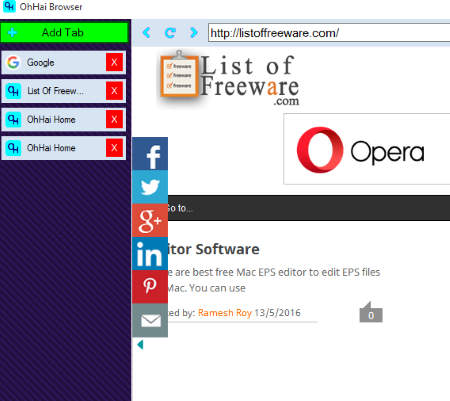Share page on LinkedIn
The width and height of the screenshot is (450, 401).
150,254
